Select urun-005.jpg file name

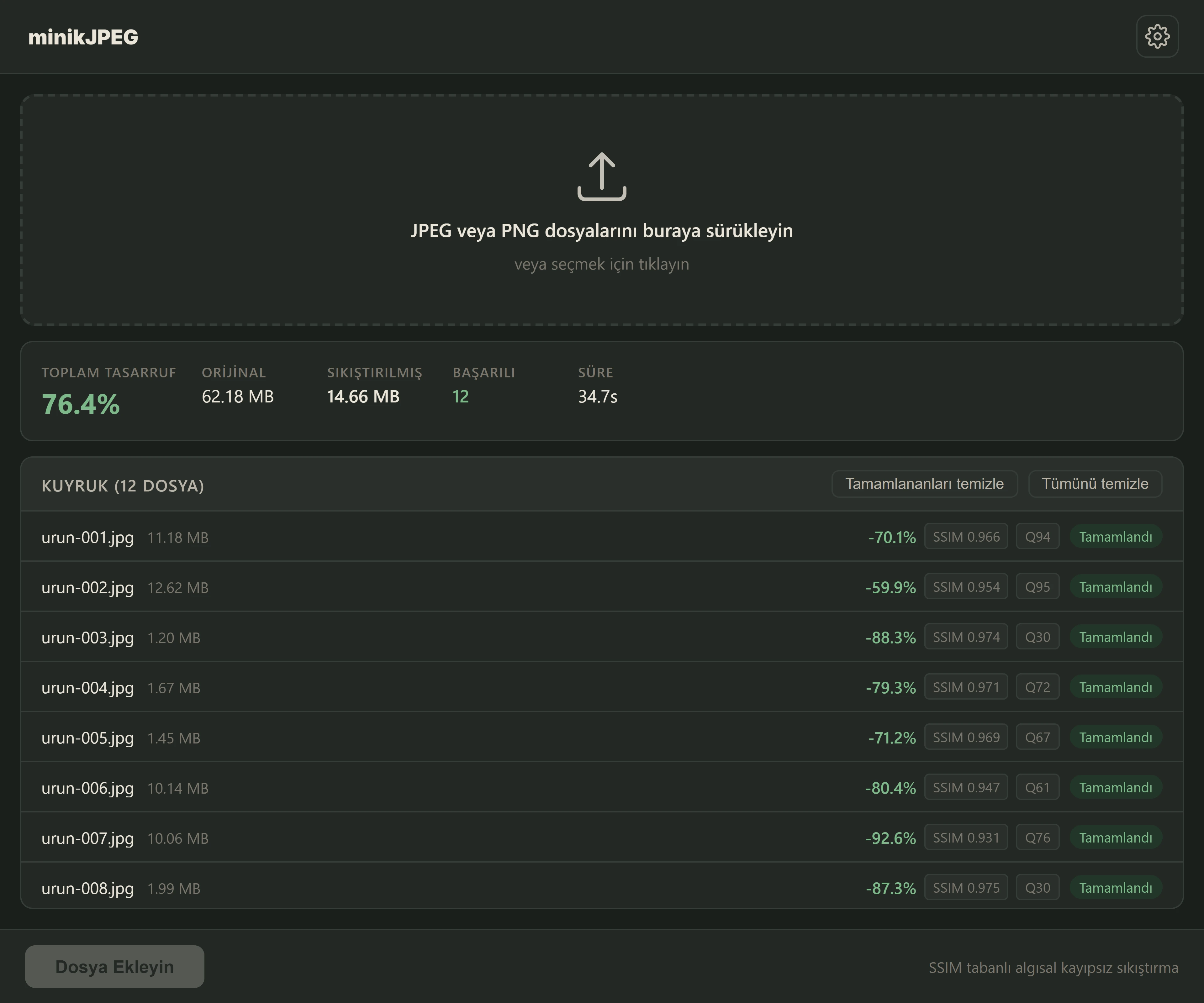[x=87, y=738]
